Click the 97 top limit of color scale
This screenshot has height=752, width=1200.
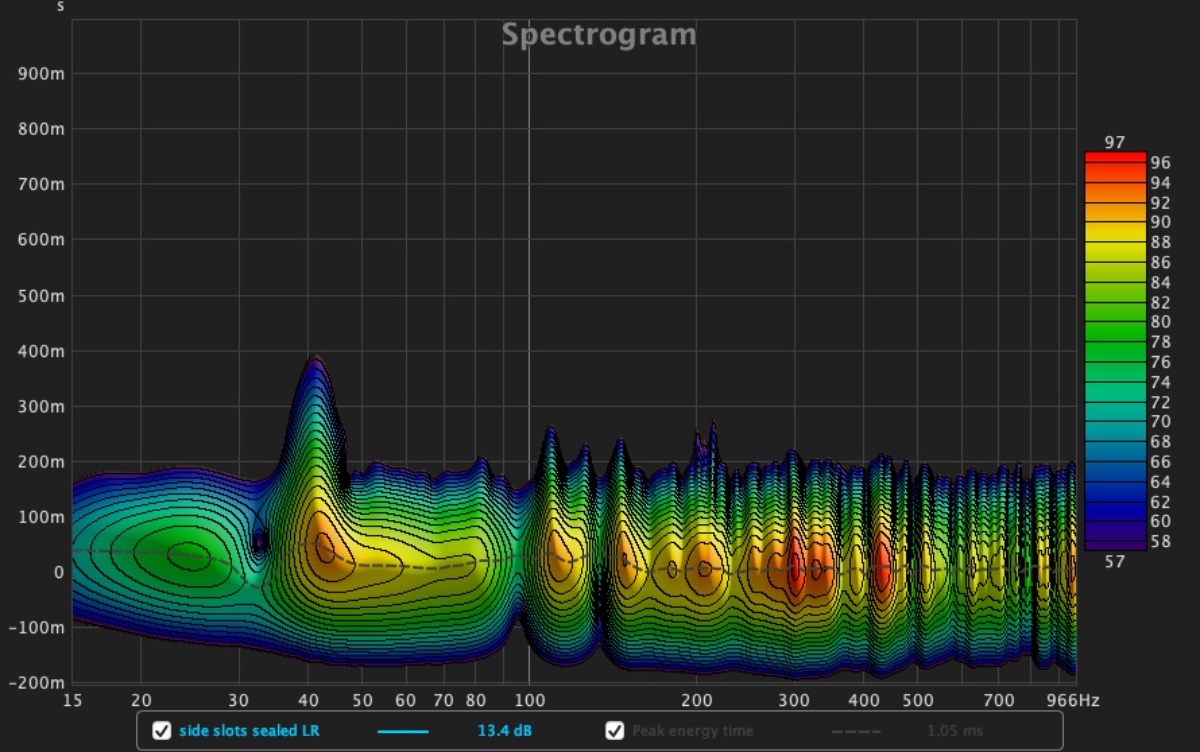point(1115,143)
